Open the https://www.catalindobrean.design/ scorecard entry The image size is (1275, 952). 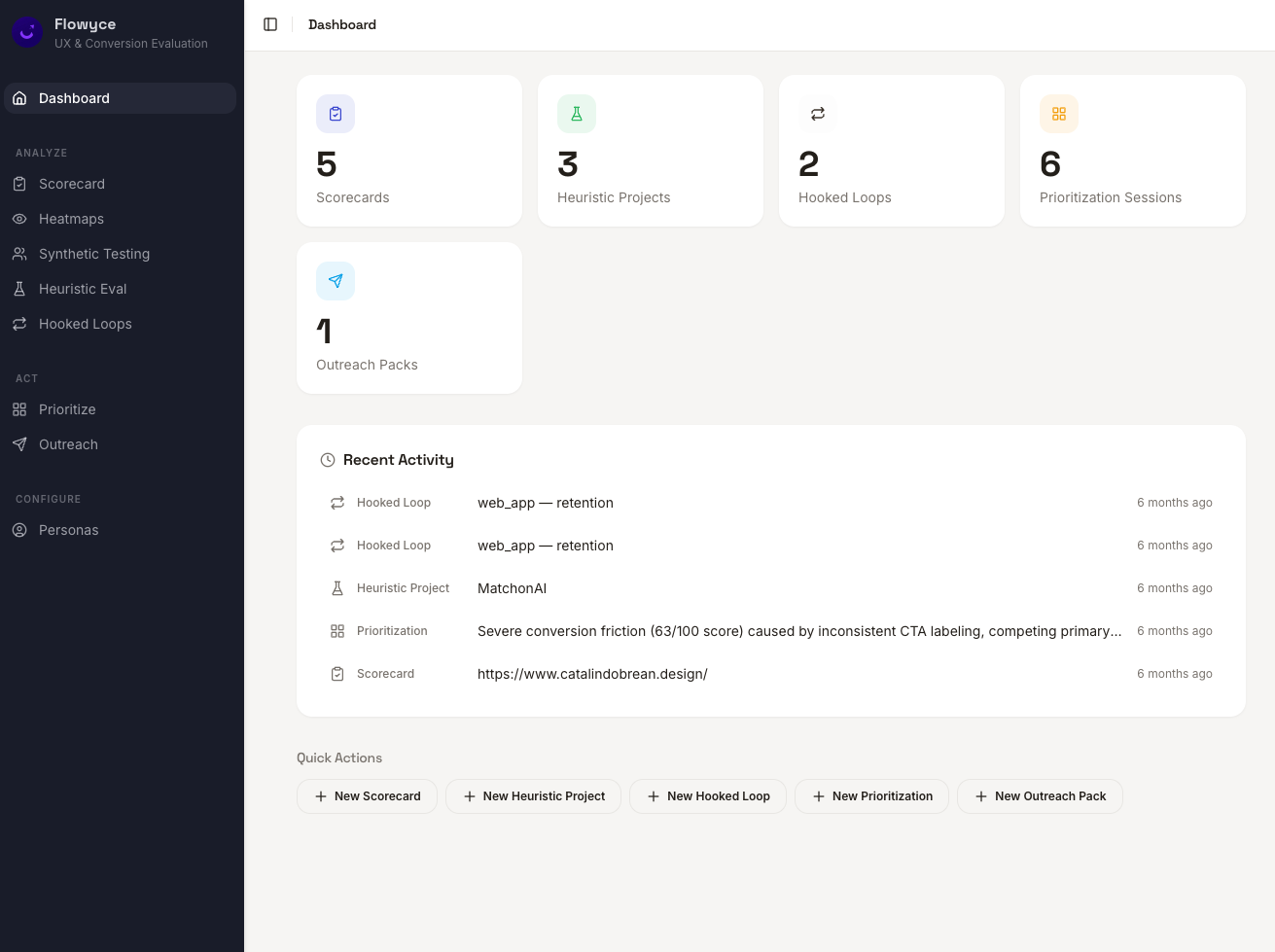click(771, 674)
